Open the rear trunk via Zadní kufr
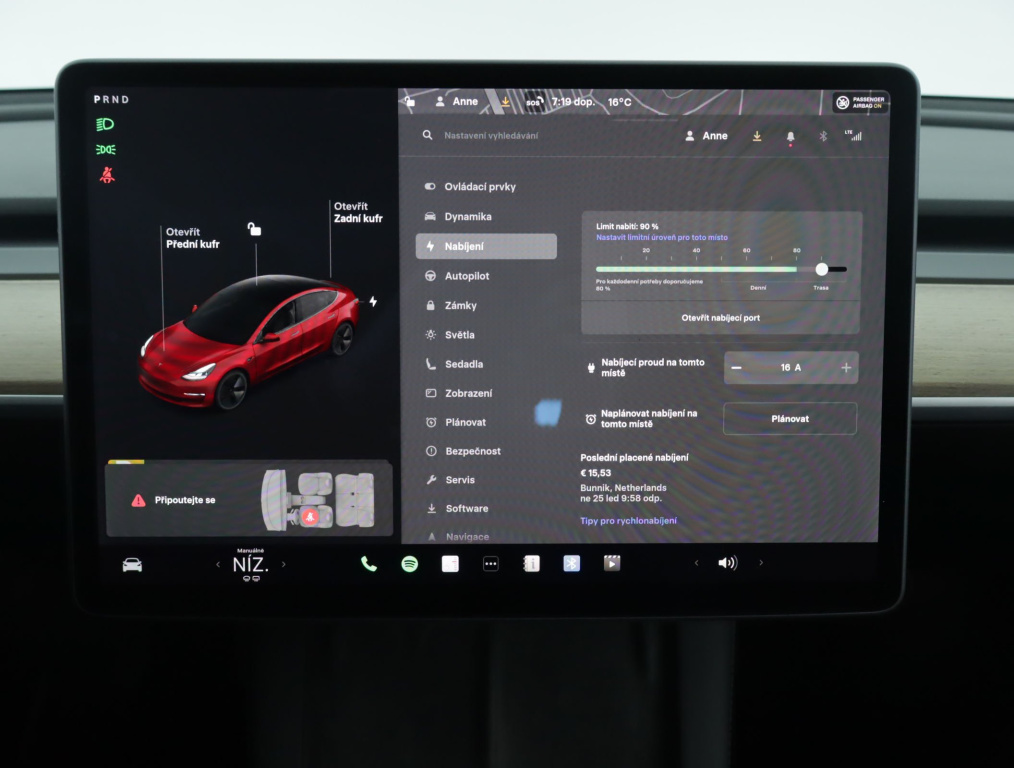 358,212
